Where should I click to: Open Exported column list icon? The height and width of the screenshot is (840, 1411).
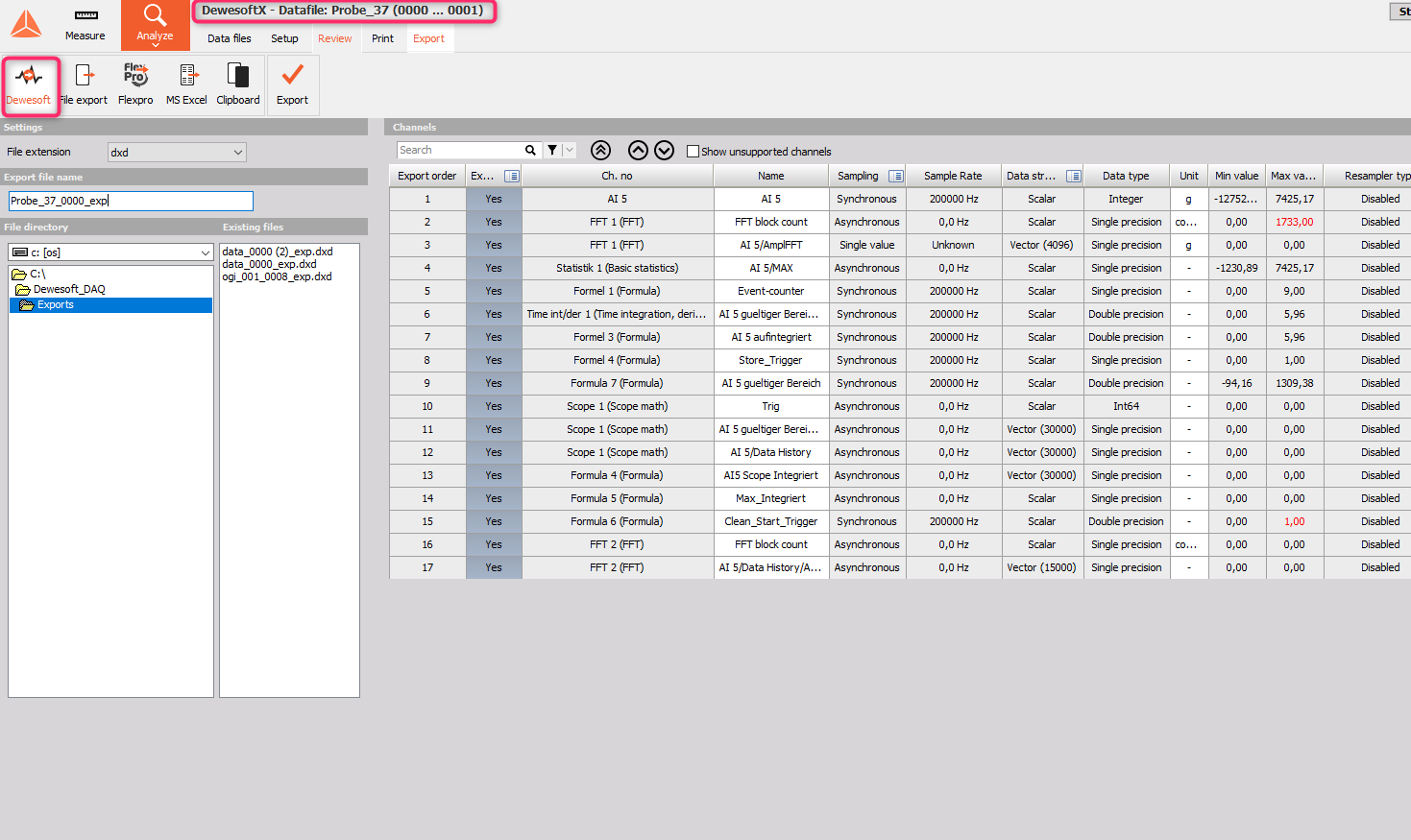[x=512, y=176]
